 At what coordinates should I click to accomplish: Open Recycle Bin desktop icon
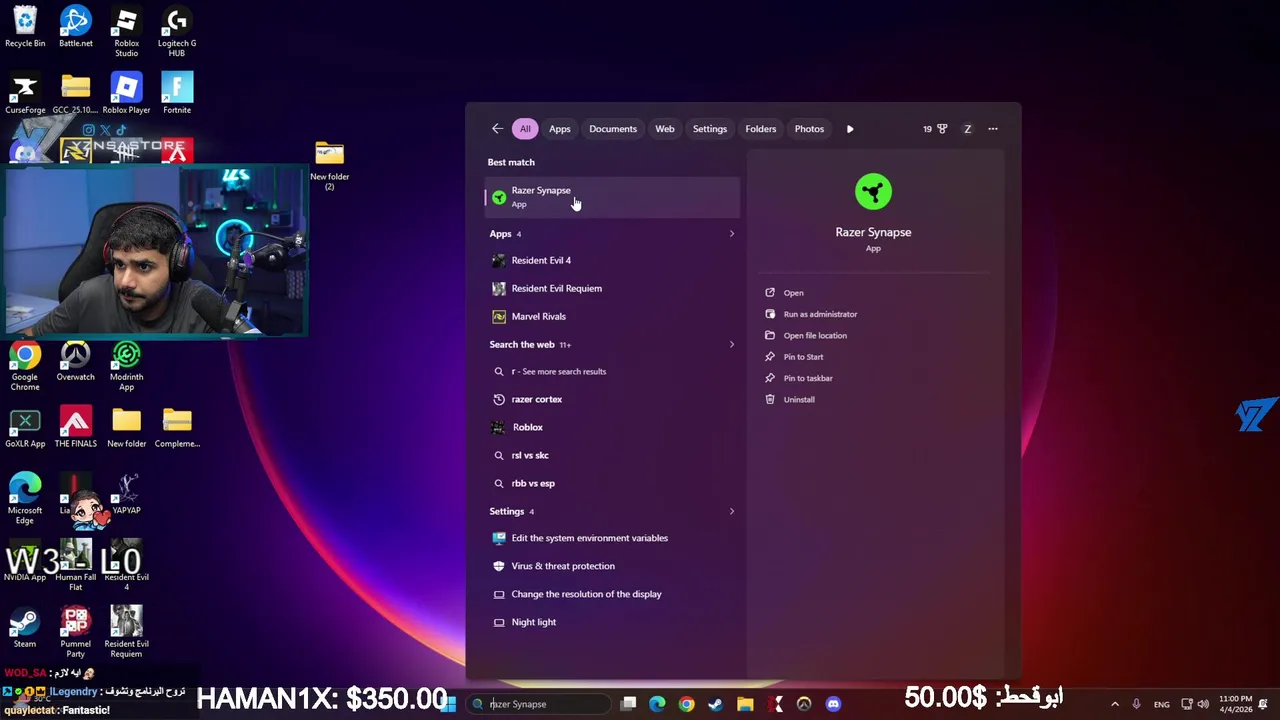[x=25, y=27]
